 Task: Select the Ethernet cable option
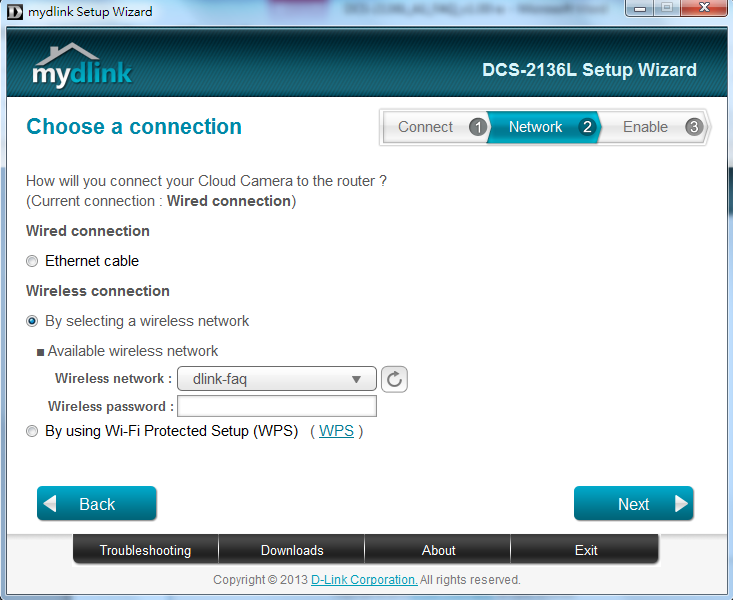[33, 261]
